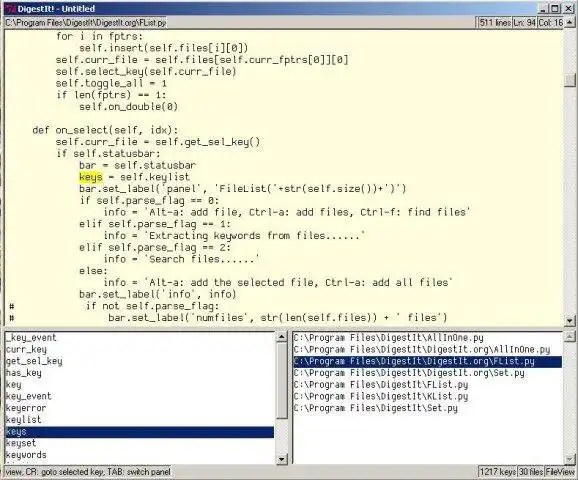Click the 'Extracting keywords from files' line
Viewport: 578px width, 480px height.
point(234,236)
